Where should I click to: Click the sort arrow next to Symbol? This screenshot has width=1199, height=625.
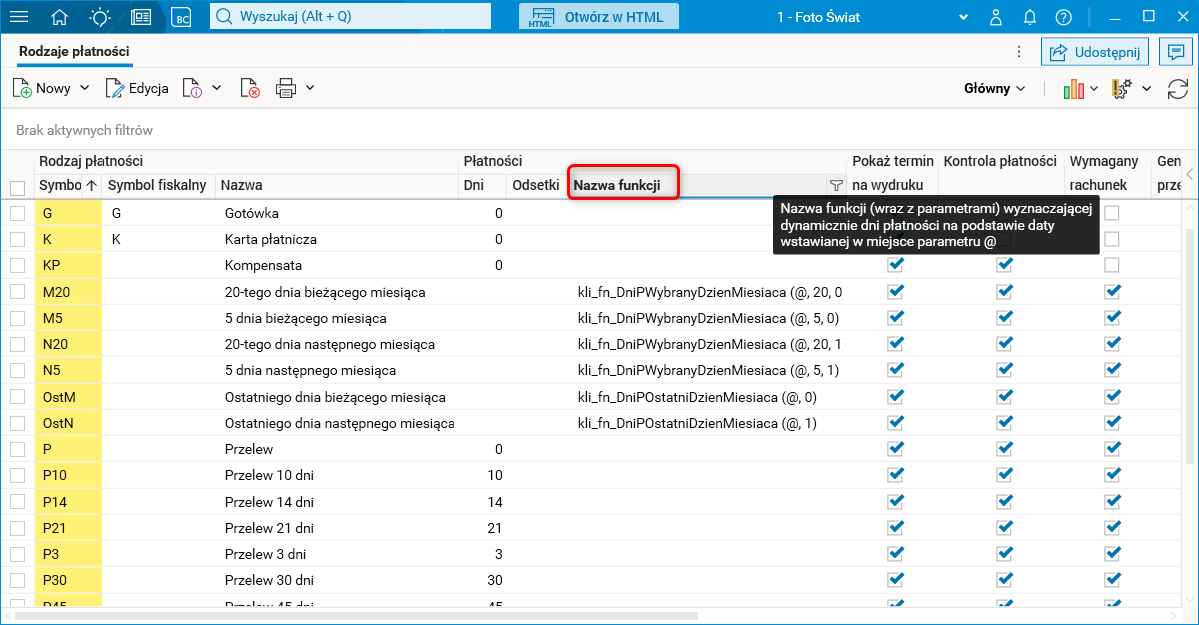[92, 185]
